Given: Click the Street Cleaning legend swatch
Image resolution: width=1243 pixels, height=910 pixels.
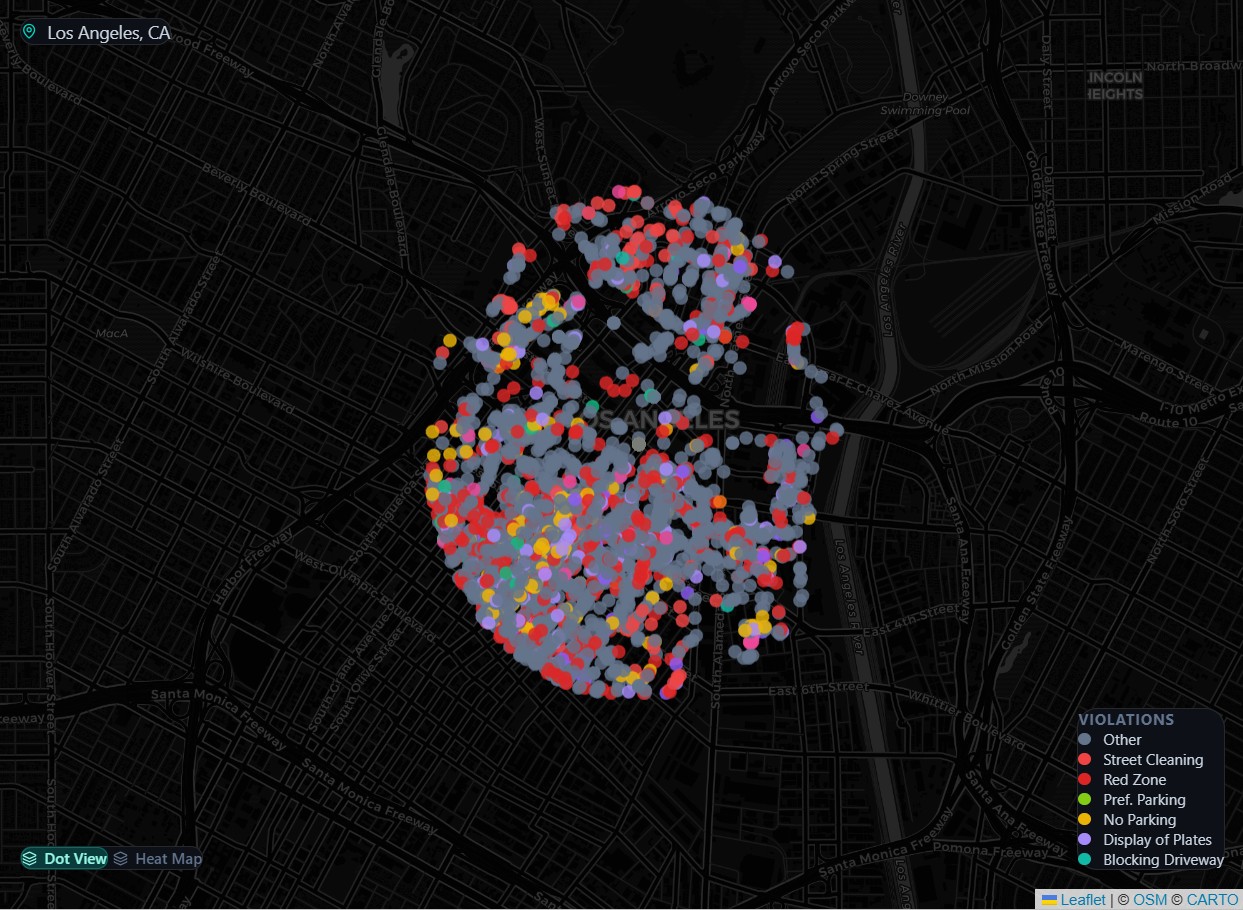Looking at the screenshot, I should (x=1085, y=759).
